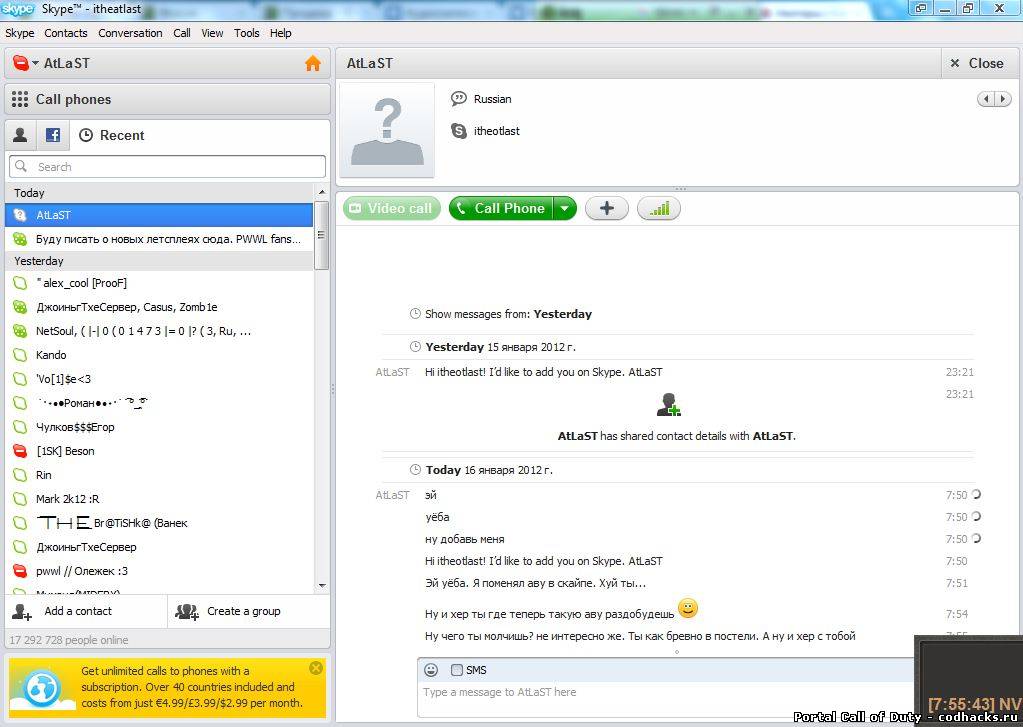The width and height of the screenshot is (1023, 727).
Task: Click the AtLaST profile avatar placeholder
Action: (387, 130)
